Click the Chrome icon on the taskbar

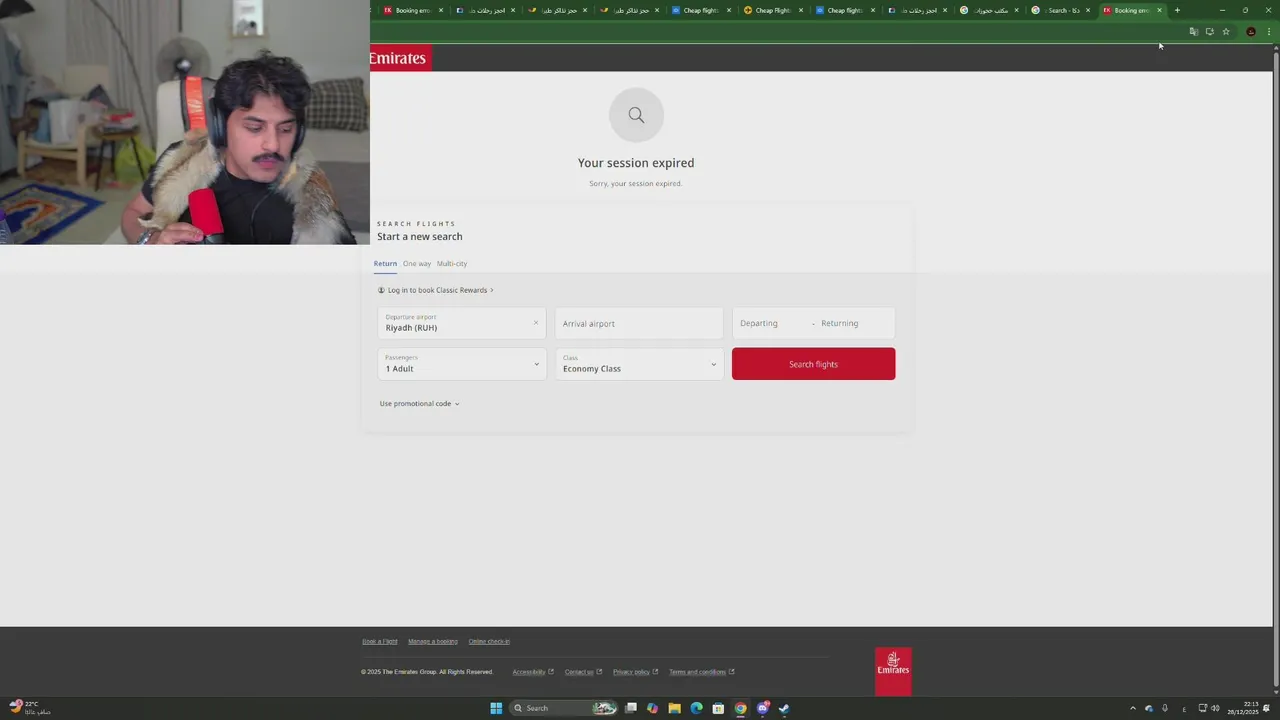740,708
